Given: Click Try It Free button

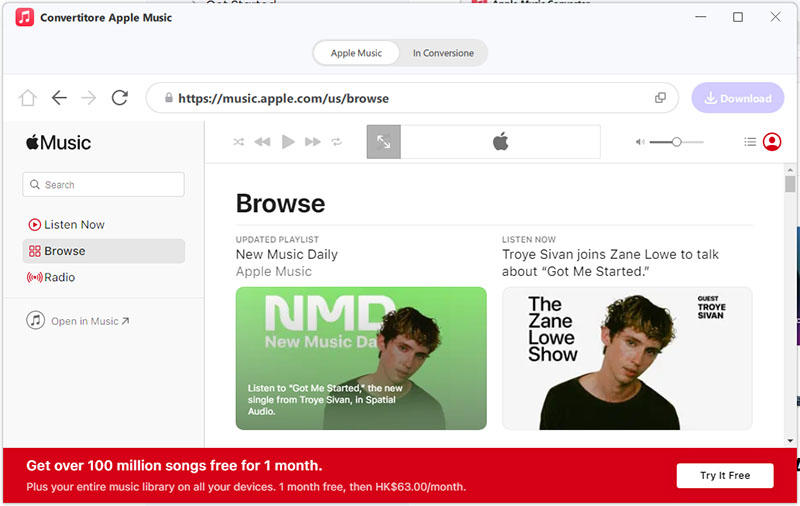Looking at the screenshot, I should click(725, 475).
